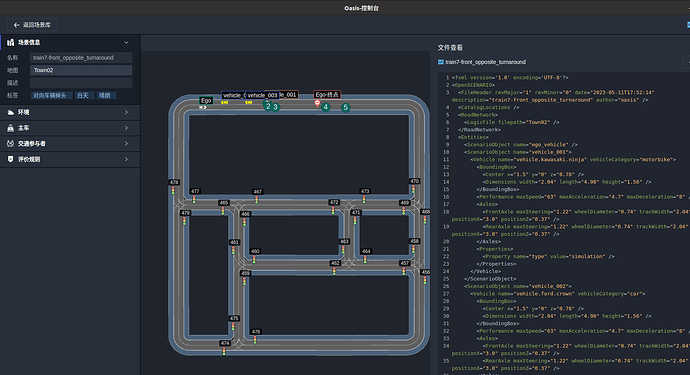Select waypoint marker number 4

pos(325,107)
